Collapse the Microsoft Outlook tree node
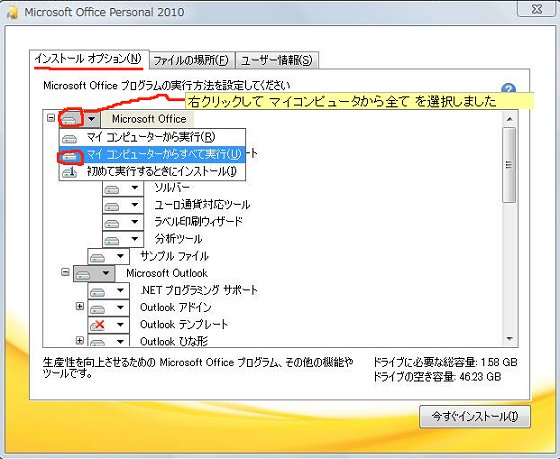The image size is (560, 459). click(65, 273)
